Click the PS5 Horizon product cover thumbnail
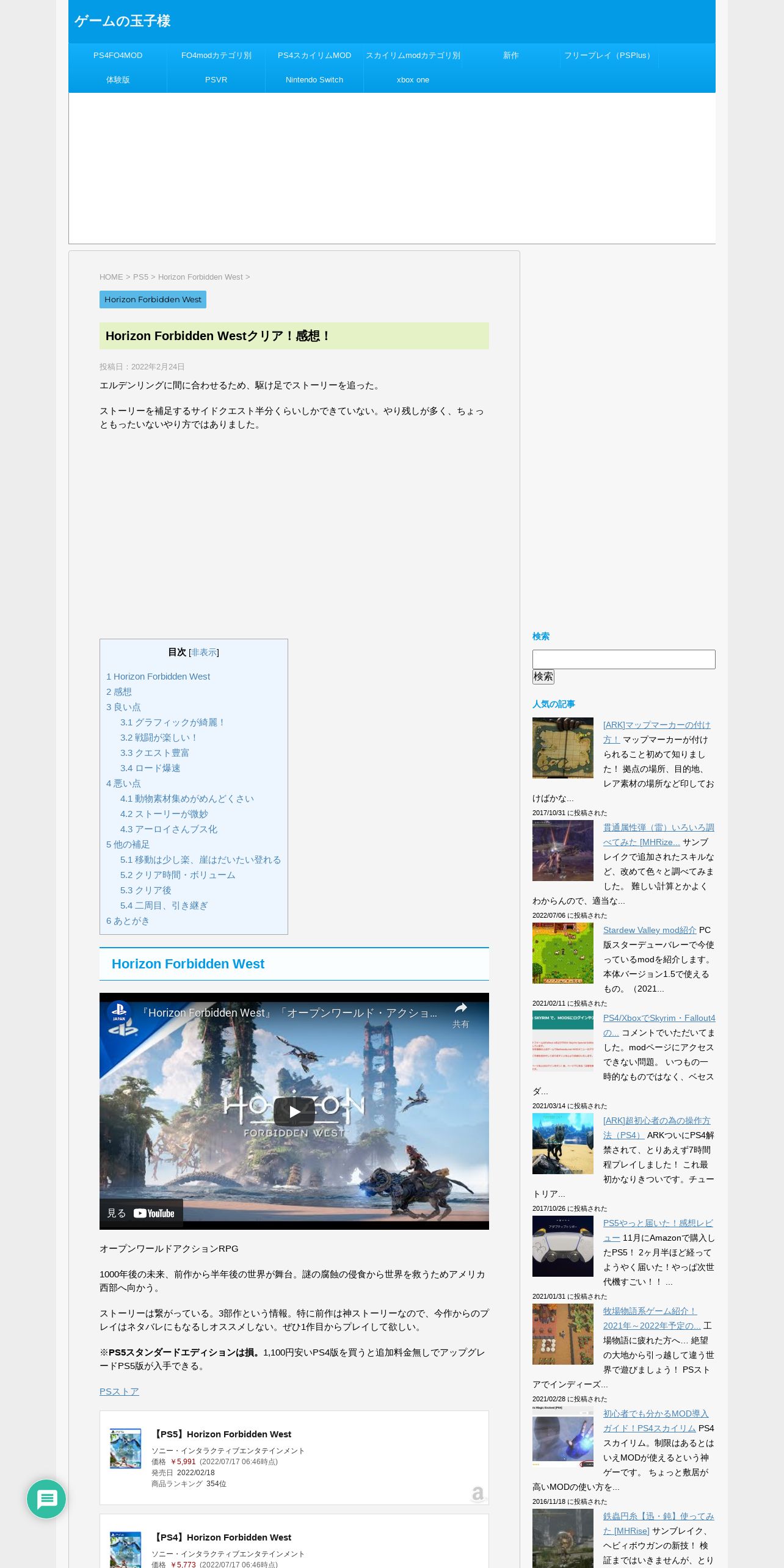Screen dimensions: 784x1568 point(125,1448)
